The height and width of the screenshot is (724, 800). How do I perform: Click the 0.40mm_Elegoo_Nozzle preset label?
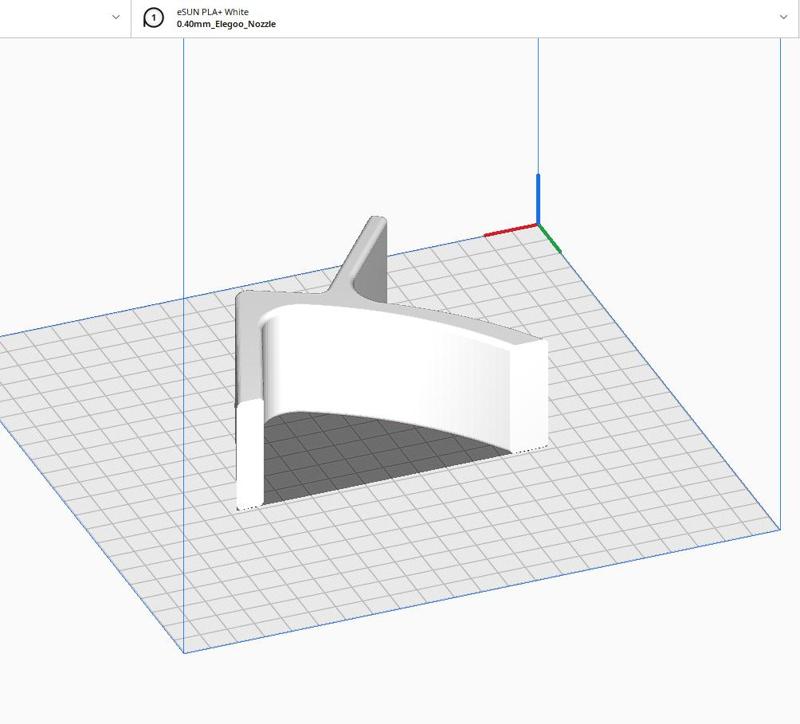click(x=226, y=24)
